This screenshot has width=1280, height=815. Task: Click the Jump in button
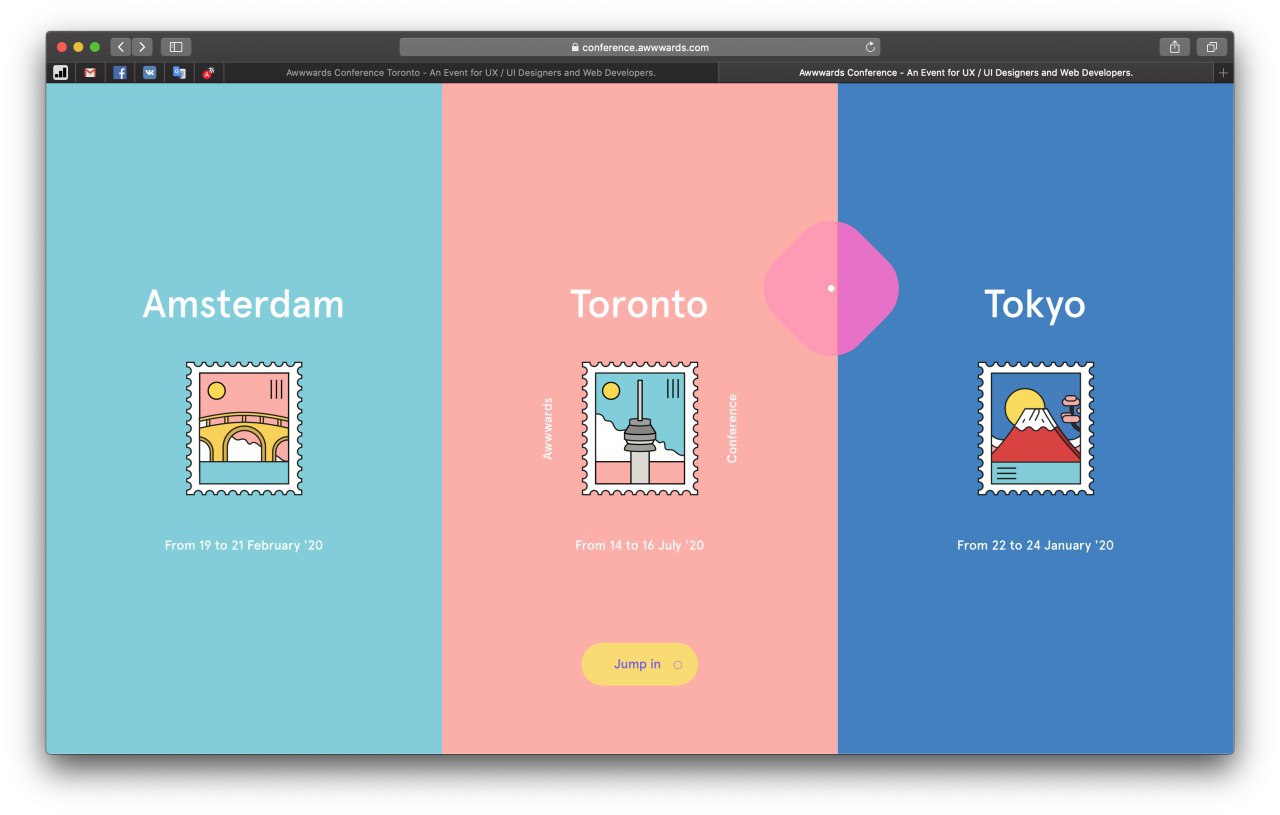point(640,664)
